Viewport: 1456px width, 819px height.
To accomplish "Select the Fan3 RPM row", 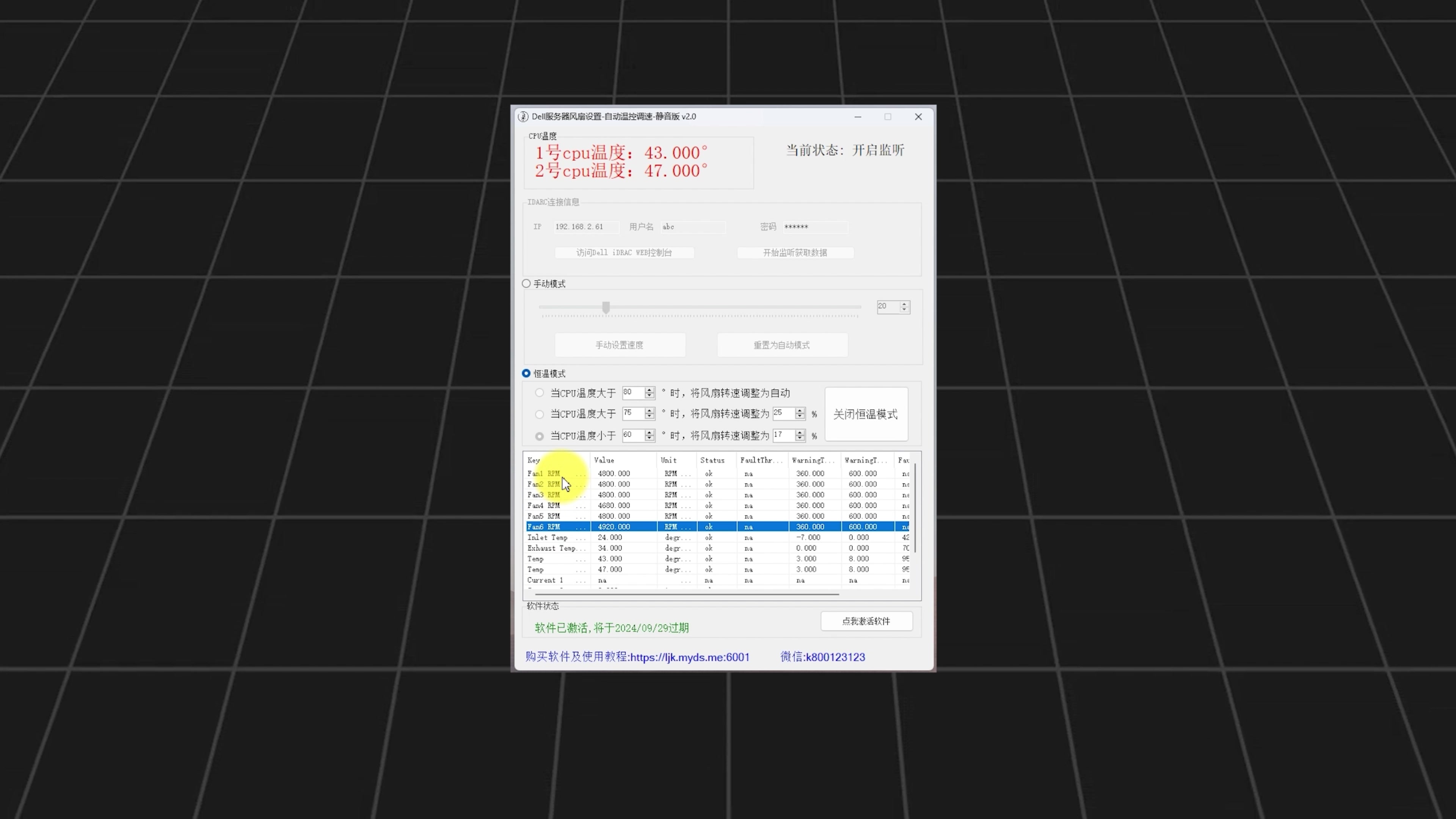I will 718,495.
